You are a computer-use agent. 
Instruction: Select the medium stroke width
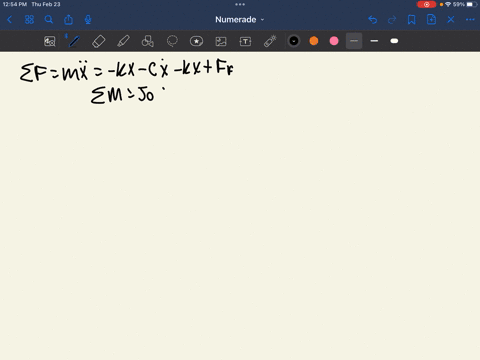click(x=374, y=41)
